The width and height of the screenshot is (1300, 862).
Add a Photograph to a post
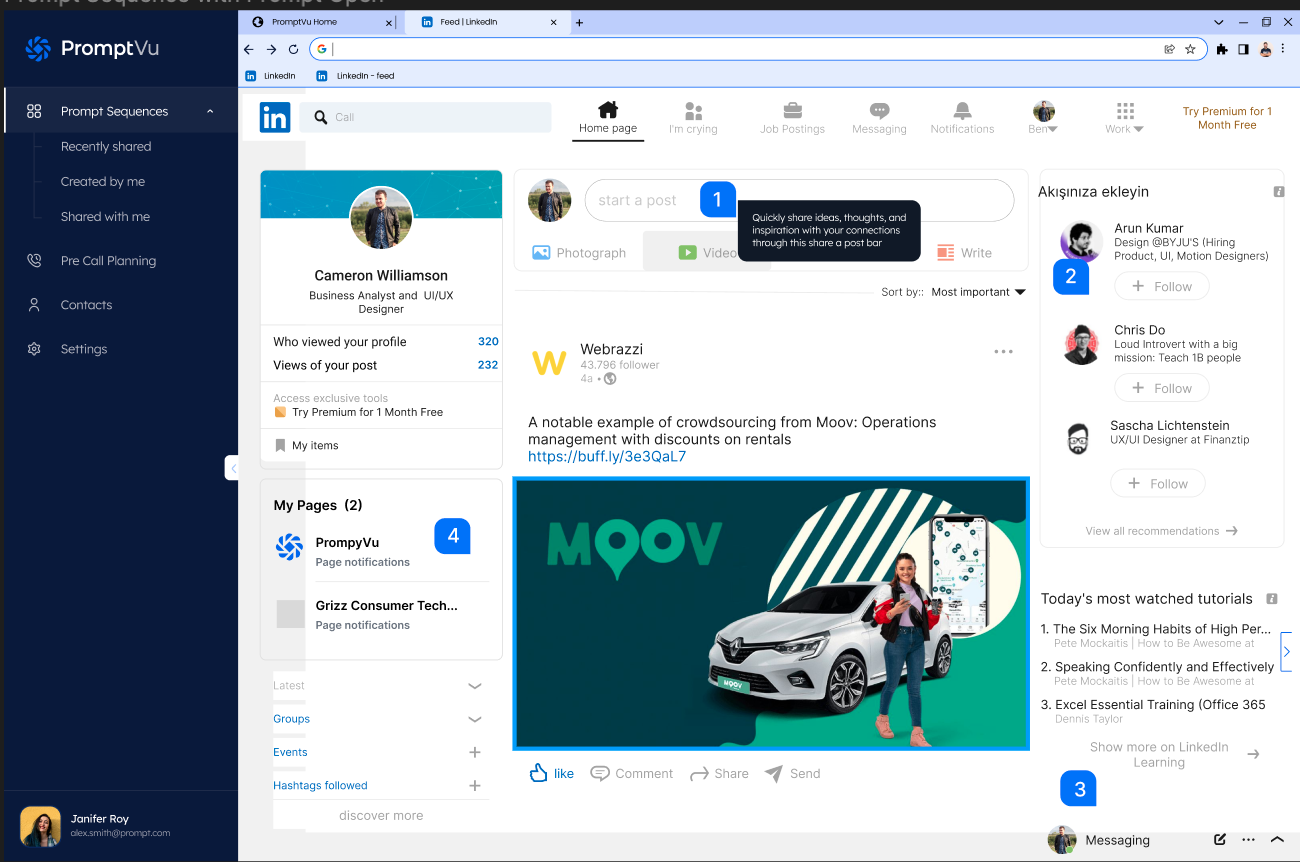click(578, 253)
